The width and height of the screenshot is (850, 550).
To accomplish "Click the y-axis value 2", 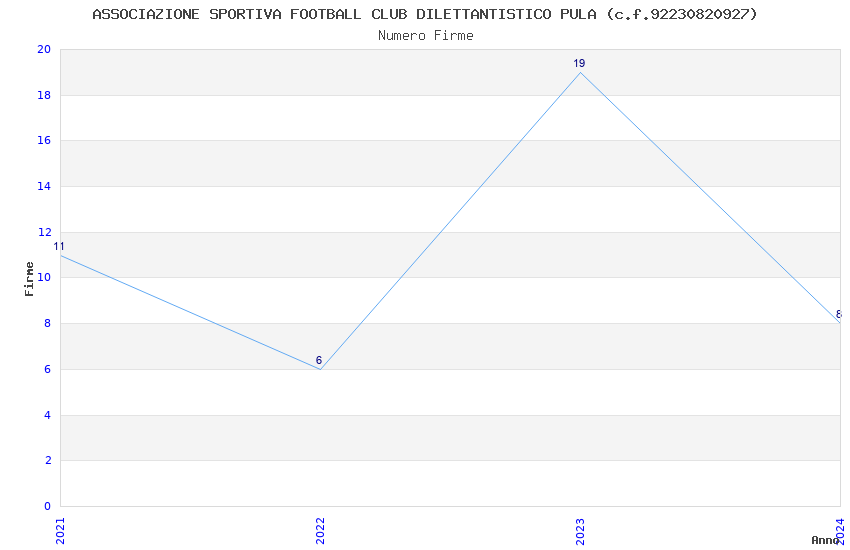I will click(46, 461).
